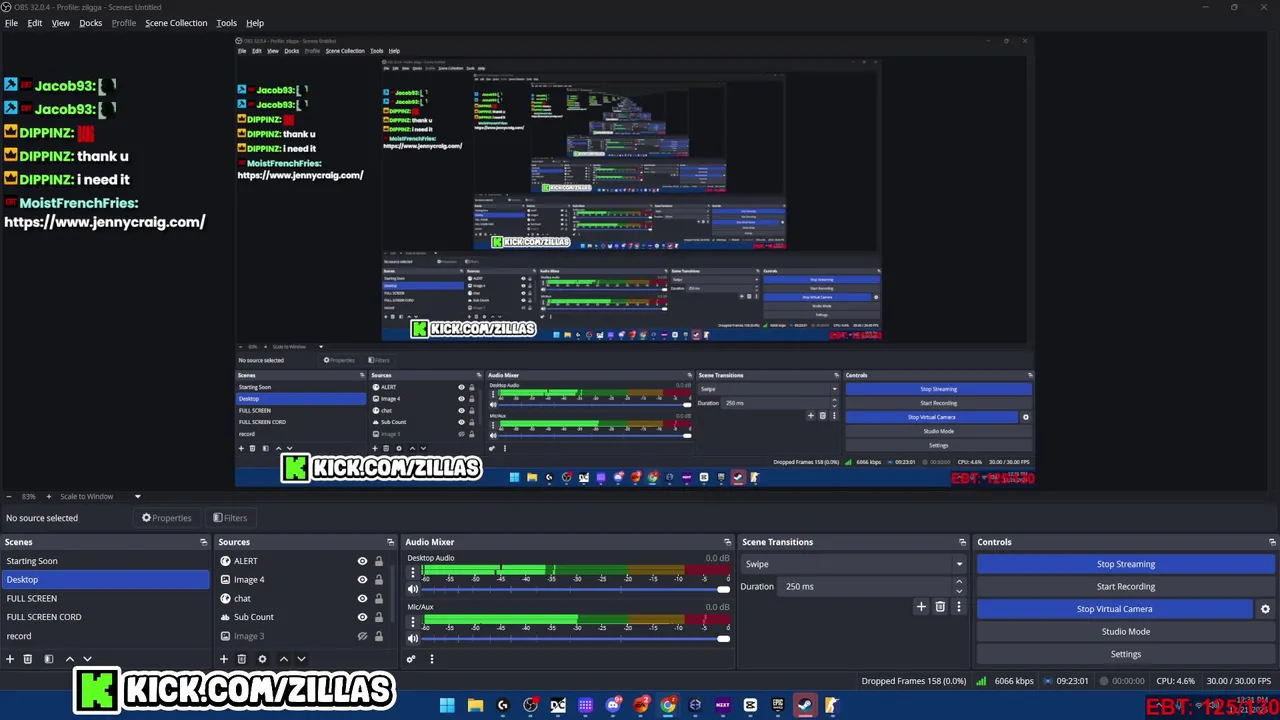Add a new source with plus icon
The height and width of the screenshot is (720, 1280).
click(x=224, y=659)
